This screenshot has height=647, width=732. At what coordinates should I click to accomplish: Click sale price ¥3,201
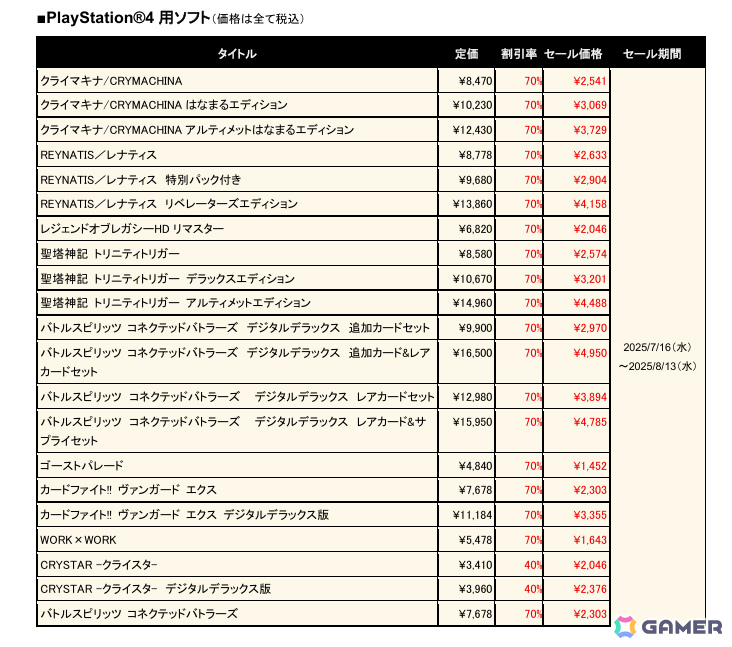(590, 279)
